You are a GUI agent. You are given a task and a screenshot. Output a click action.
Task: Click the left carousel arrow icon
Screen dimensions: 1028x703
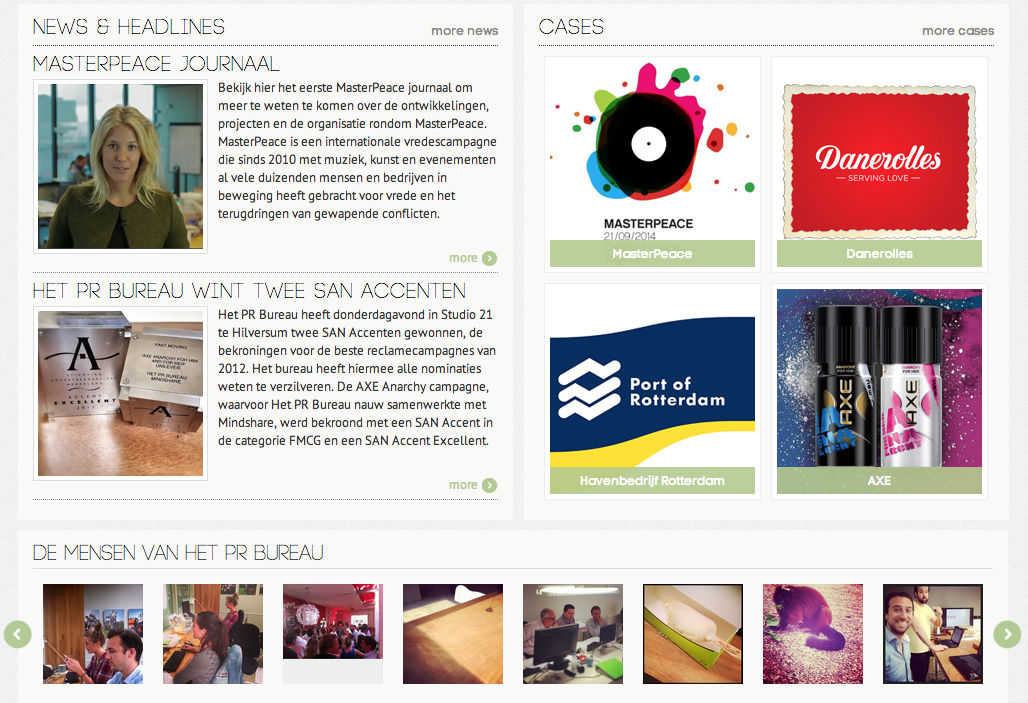(18, 634)
